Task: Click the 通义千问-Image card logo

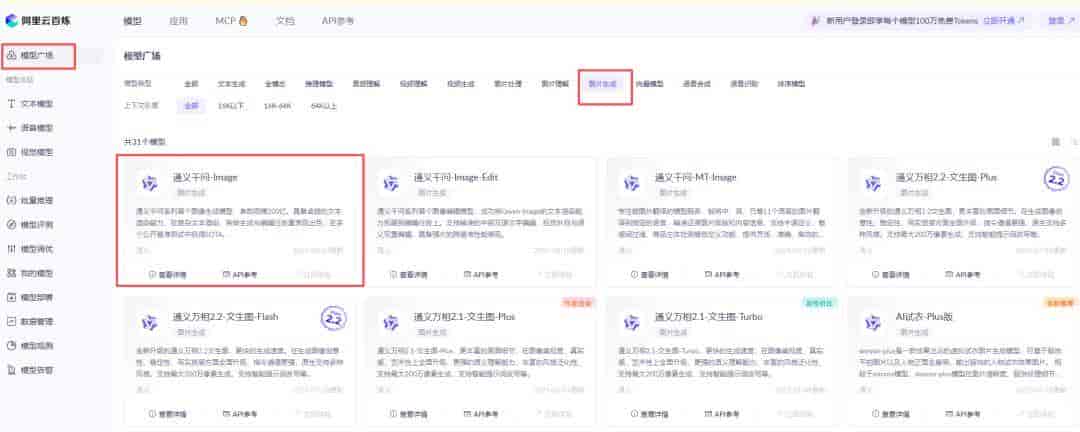Action: pos(149,184)
